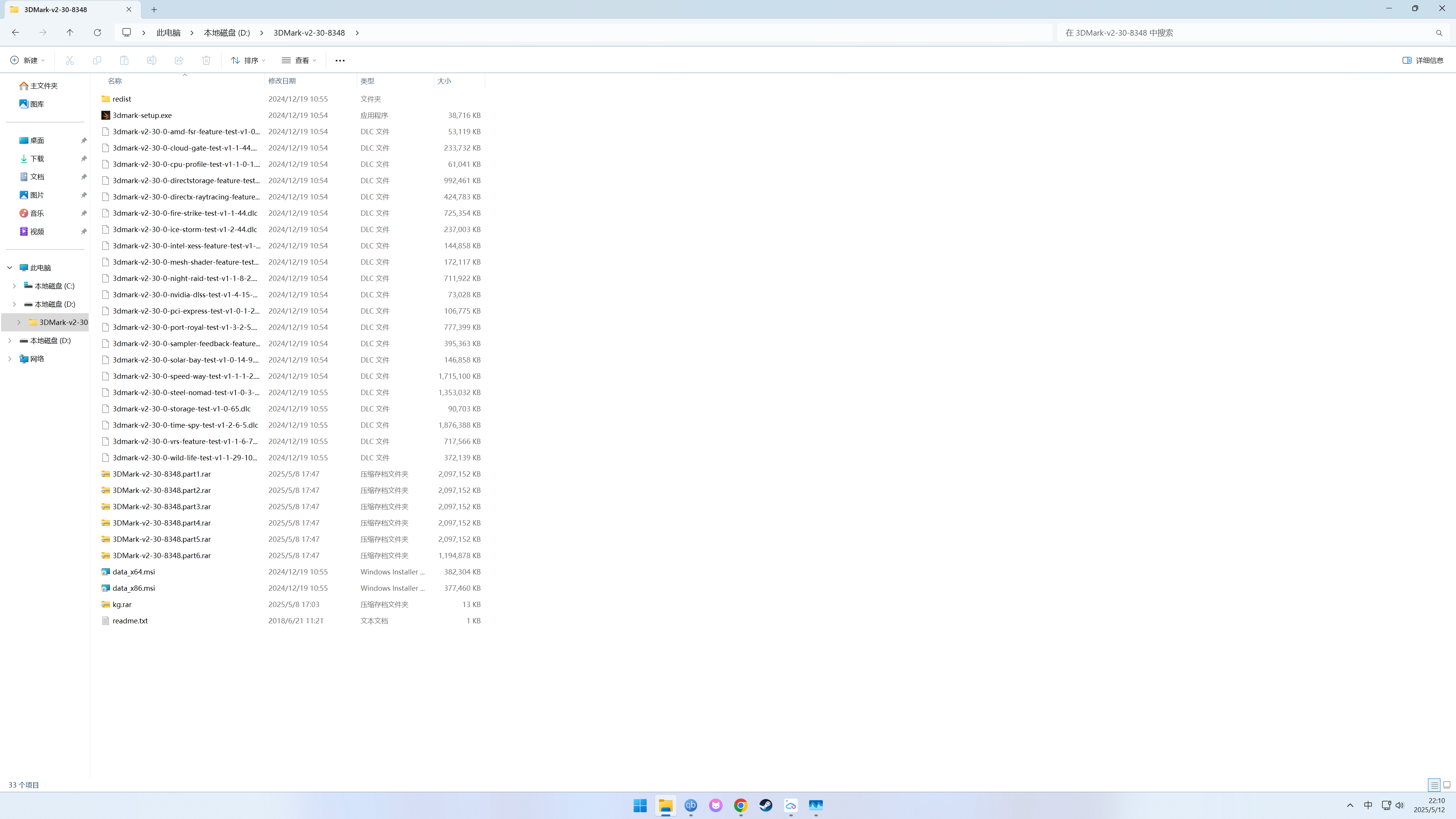Click Local Disk (D:) in breadcrumb
Image resolution: width=1456 pixels, height=819 pixels.
pos(227,33)
